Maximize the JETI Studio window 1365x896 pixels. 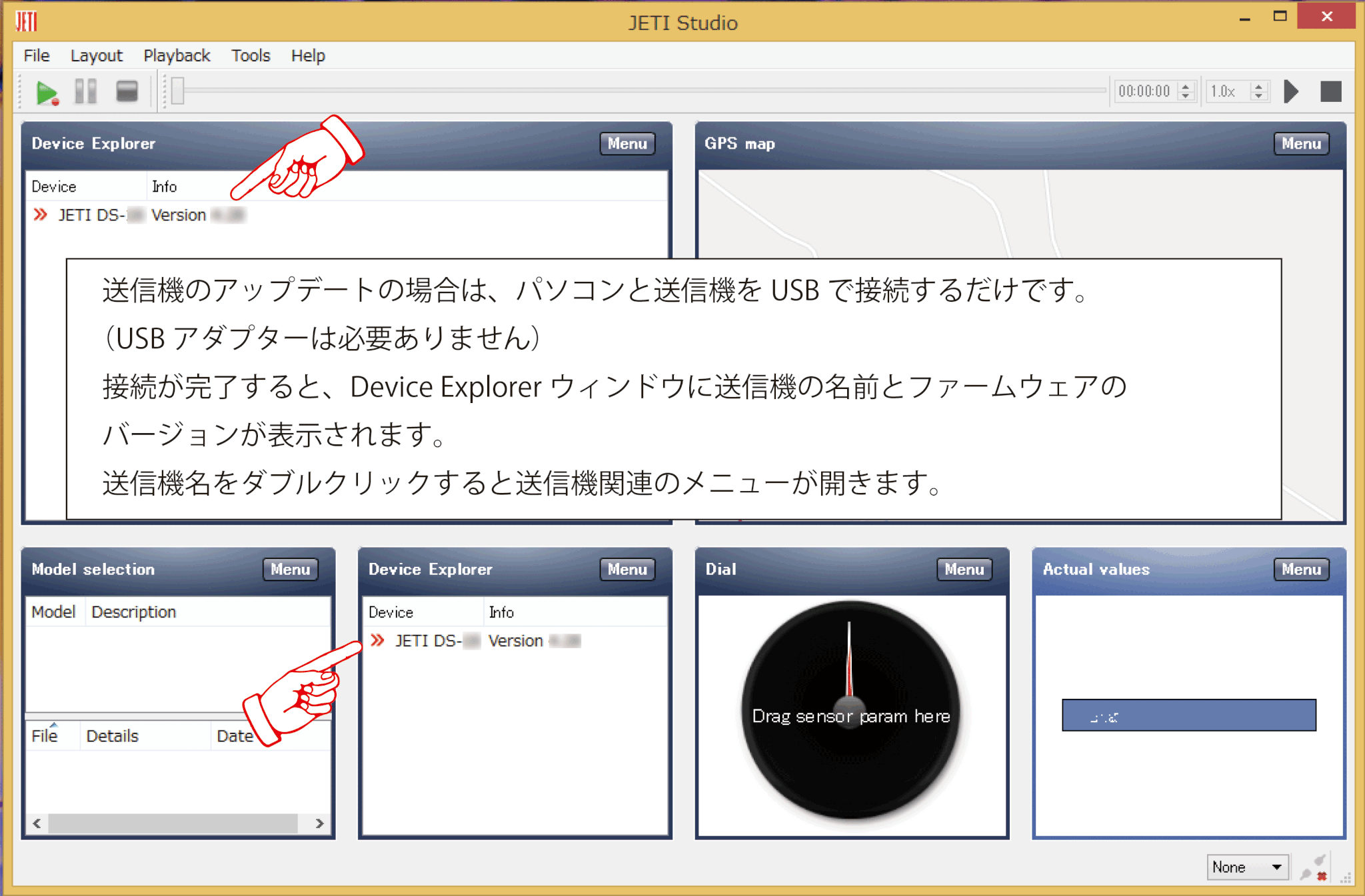pos(1279,16)
